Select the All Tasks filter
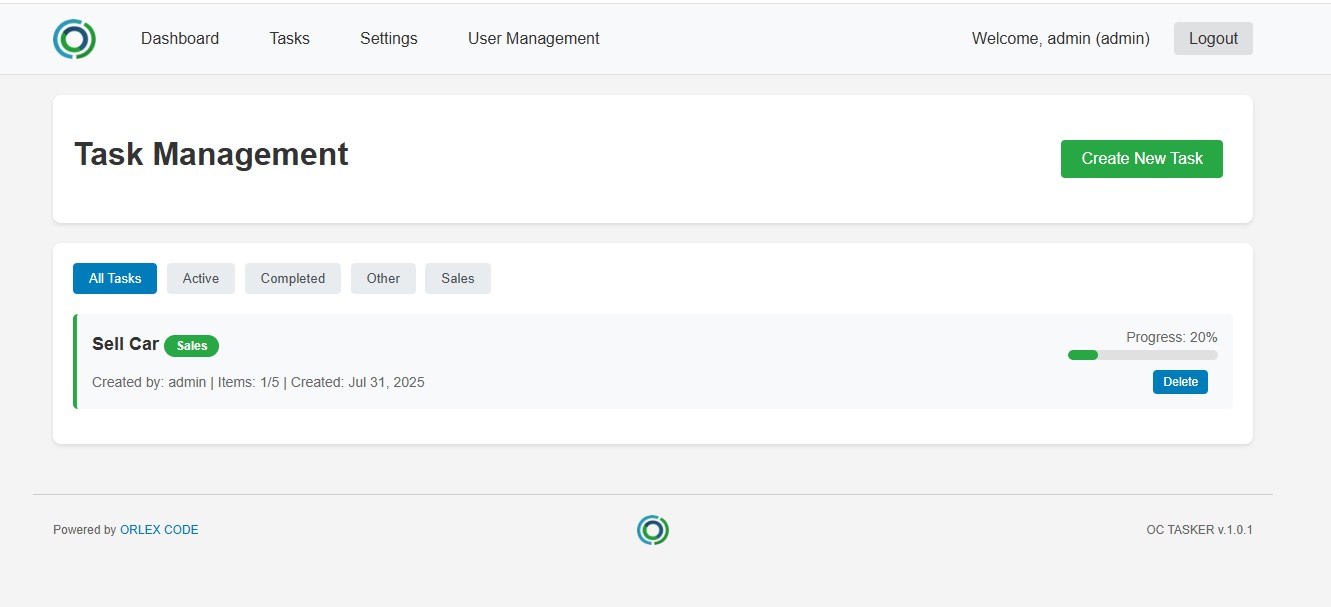Viewport: 1331px width, 607px height. (115, 279)
